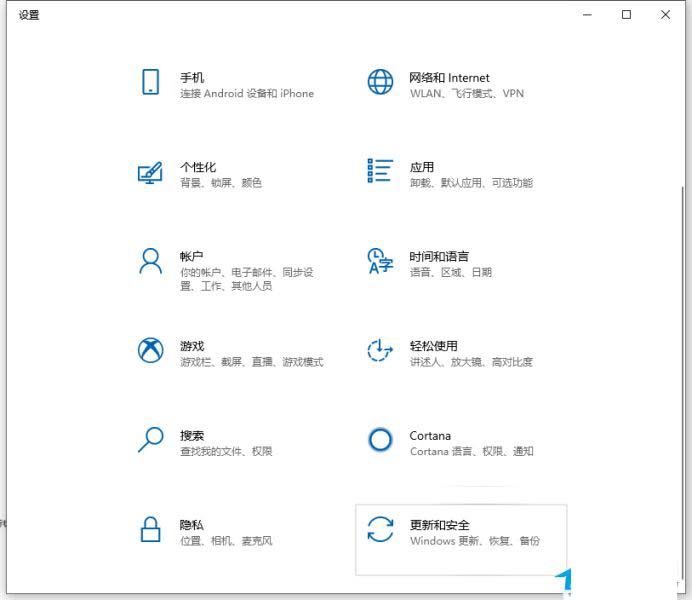This screenshot has height=600, width=692.
Task: Click the 应用 list icon
Action: [x=380, y=171]
